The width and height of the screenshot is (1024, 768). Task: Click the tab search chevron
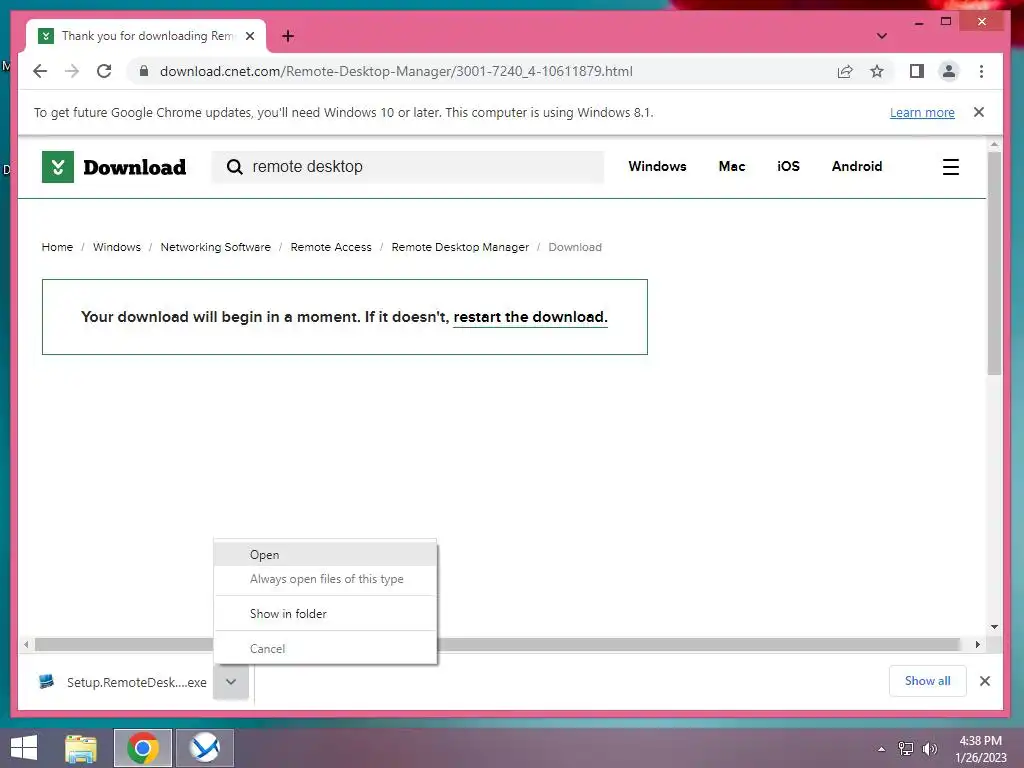(x=882, y=36)
